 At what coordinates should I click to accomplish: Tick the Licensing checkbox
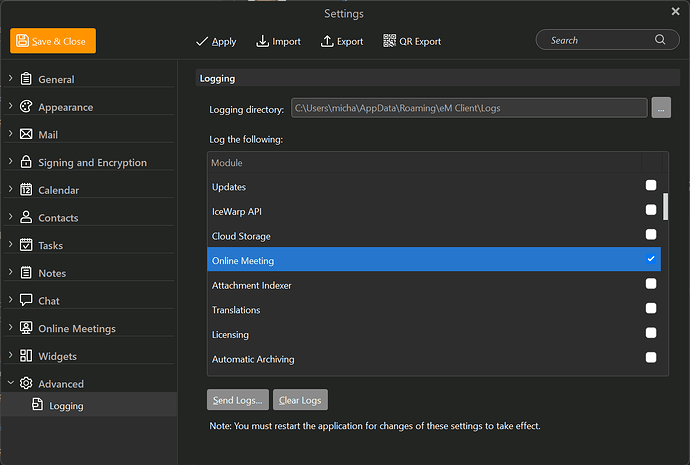click(651, 333)
